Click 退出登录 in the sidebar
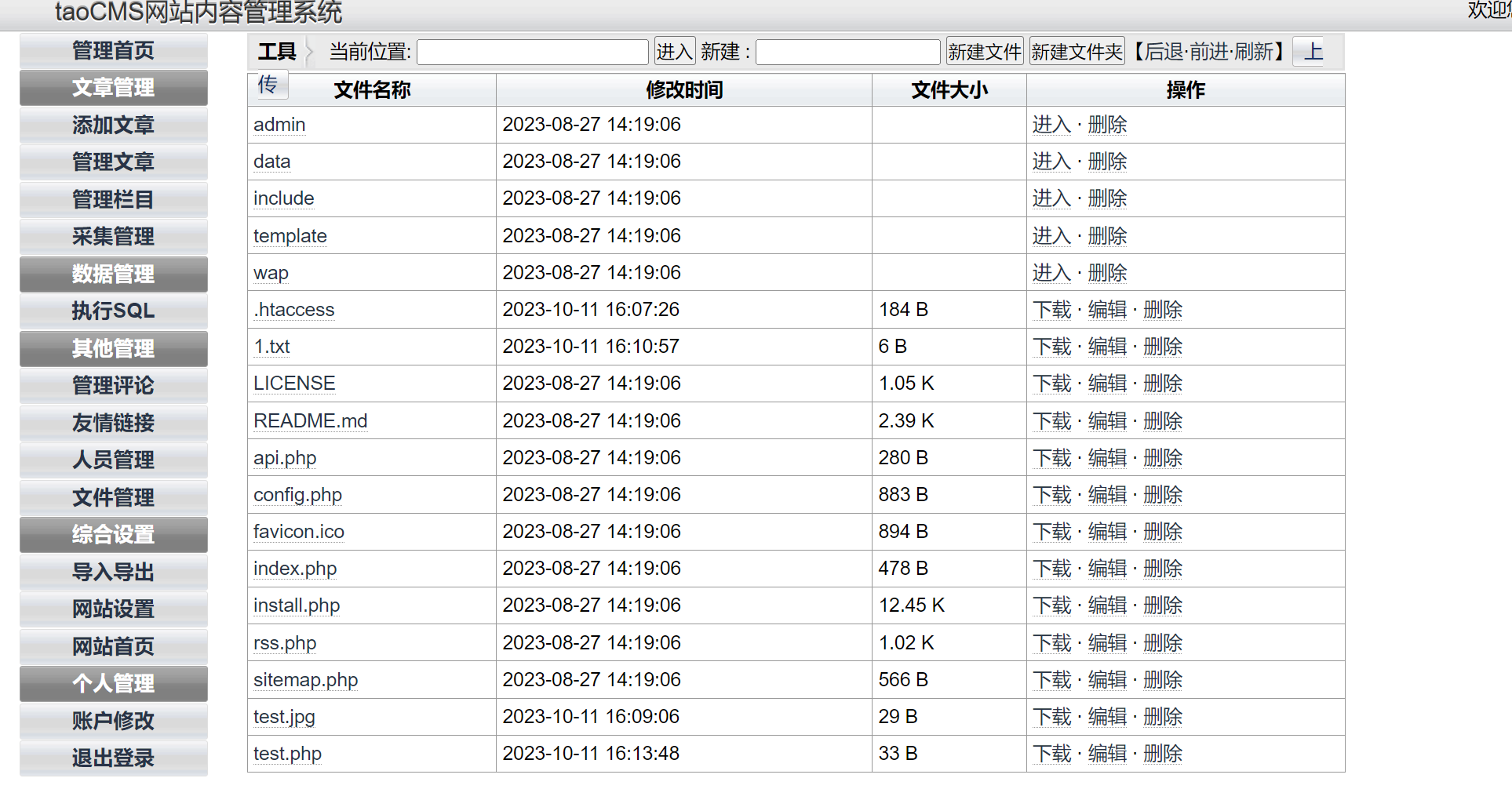 pyautogui.click(x=113, y=758)
